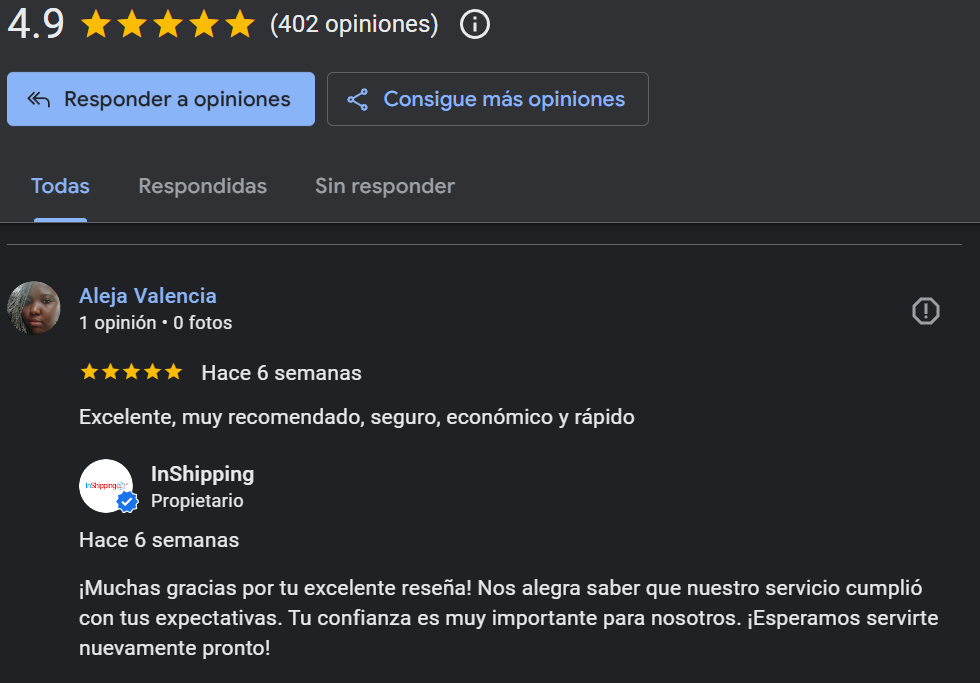Click the 402 opiniones count text

[354, 24]
